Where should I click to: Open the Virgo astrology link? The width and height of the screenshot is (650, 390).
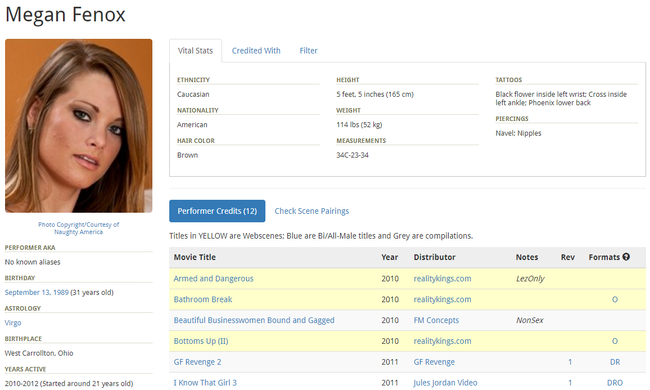[13, 323]
